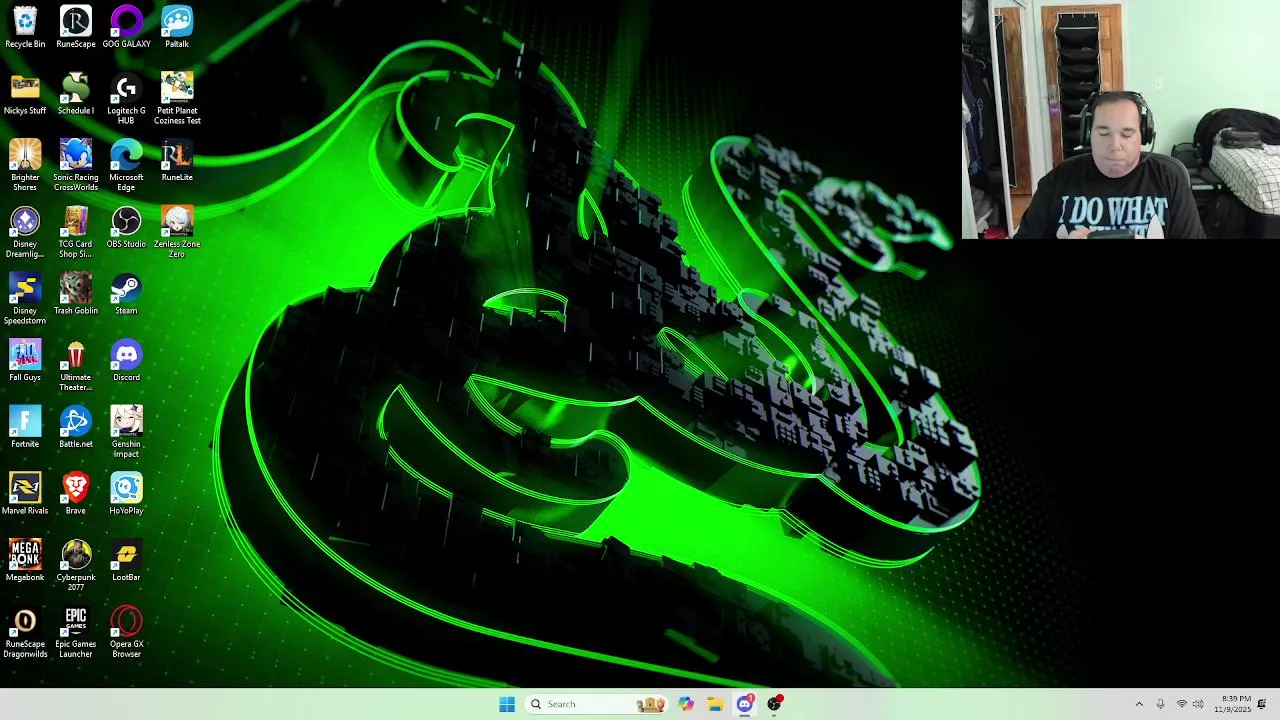Click the microphone tray icon
The height and width of the screenshot is (720, 1280).
click(x=1160, y=704)
